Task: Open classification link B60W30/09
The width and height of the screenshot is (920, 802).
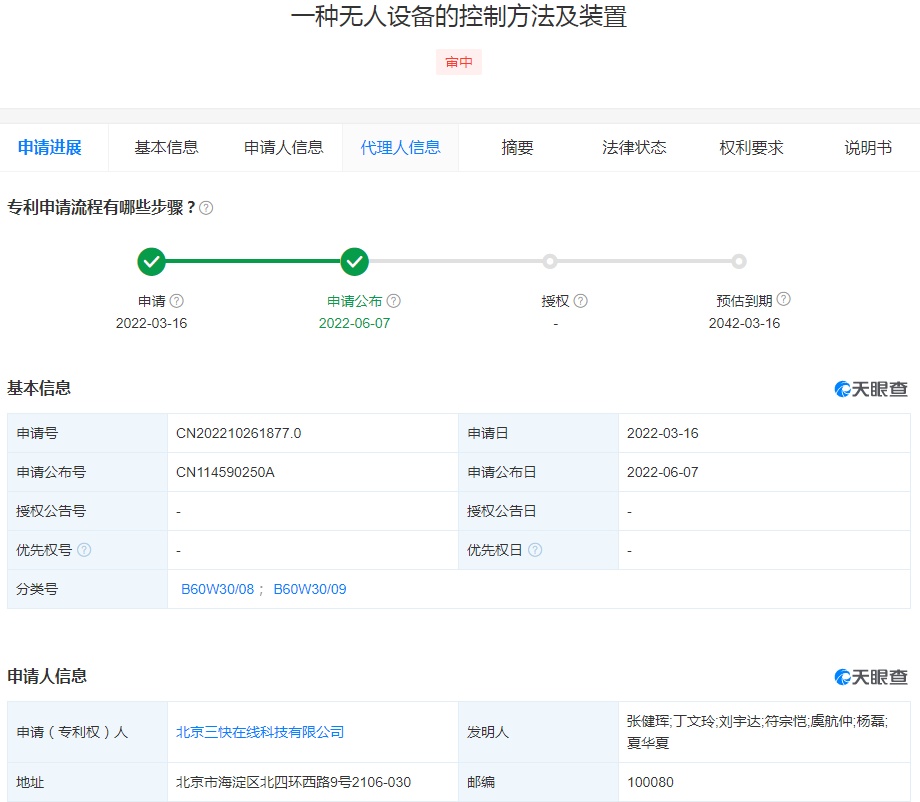Action: click(x=310, y=589)
